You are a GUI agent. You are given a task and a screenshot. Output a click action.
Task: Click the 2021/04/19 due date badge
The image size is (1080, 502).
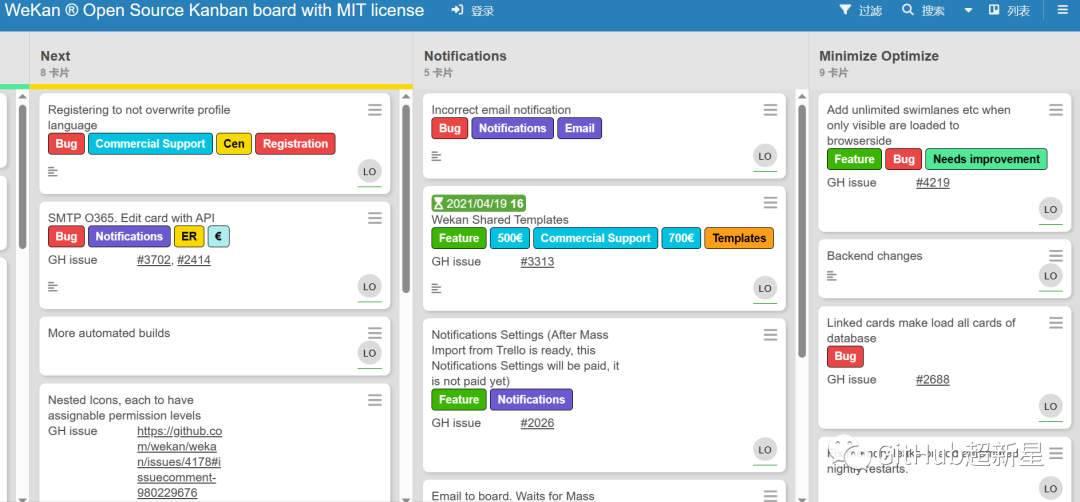(x=478, y=203)
